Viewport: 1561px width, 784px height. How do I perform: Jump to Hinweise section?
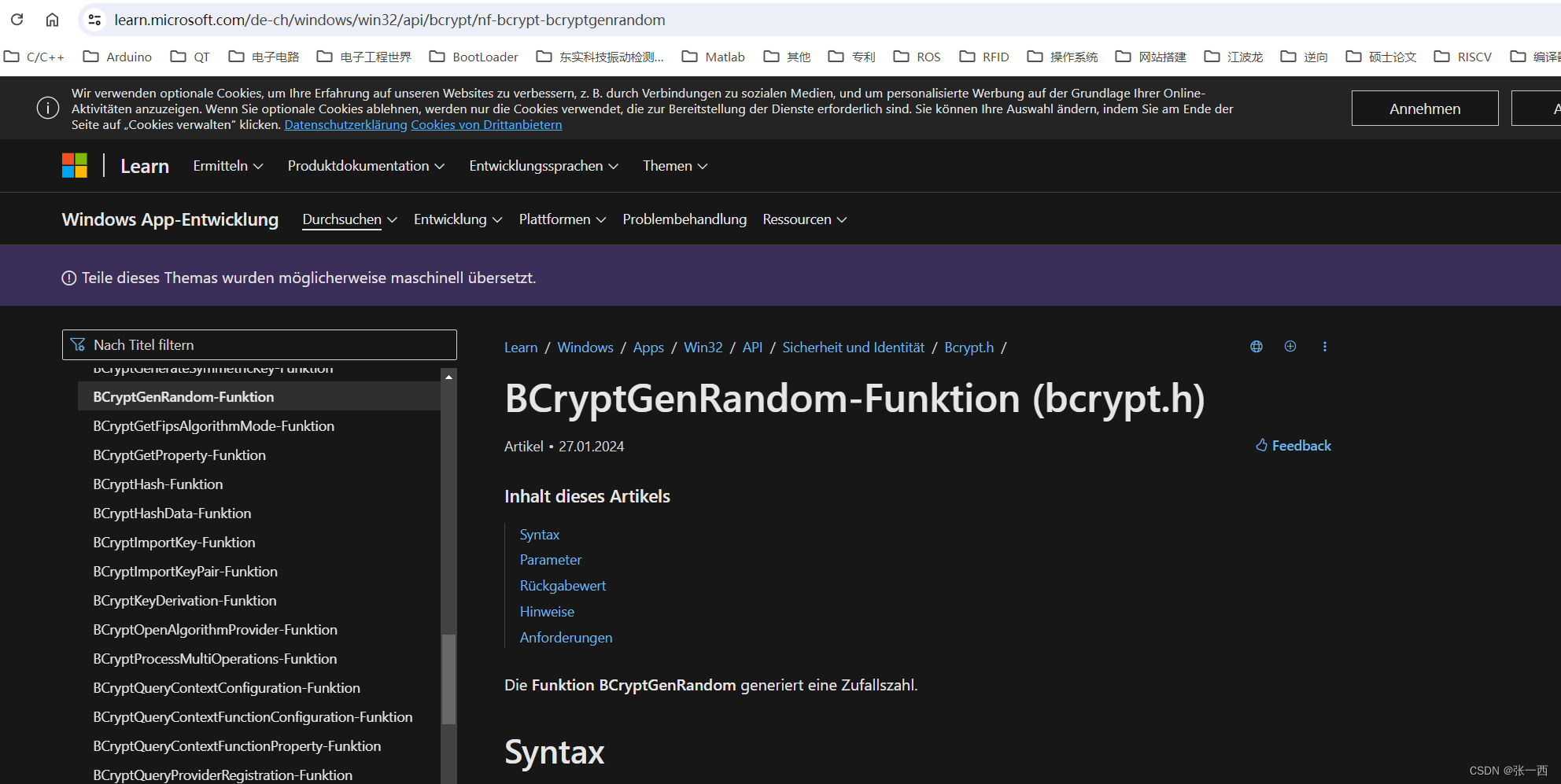[x=547, y=612]
